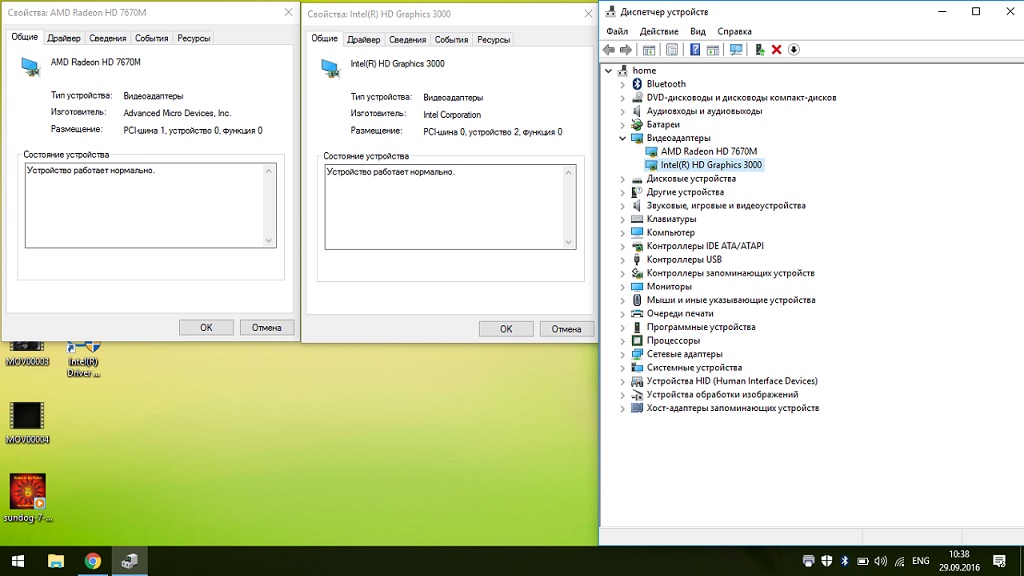Expand the Мониторы category
The width and height of the screenshot is (1024, 576).
click(x=622, y=287)
